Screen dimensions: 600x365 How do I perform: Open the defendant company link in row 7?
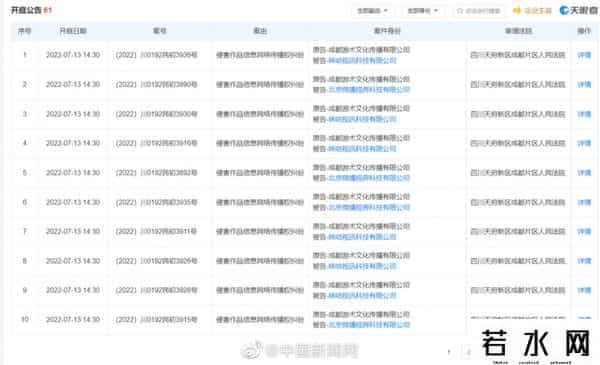point(362,237)
